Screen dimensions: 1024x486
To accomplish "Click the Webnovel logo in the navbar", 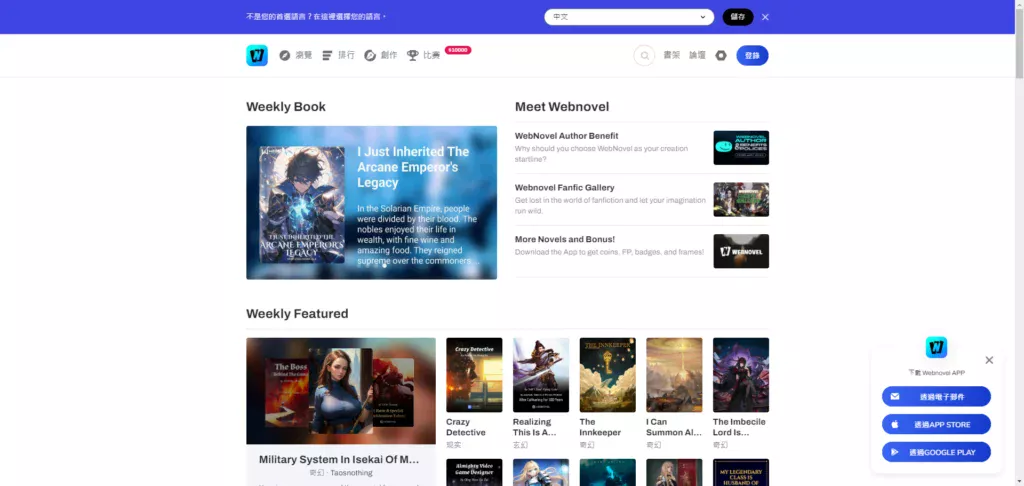I will [x=257, y=56].
